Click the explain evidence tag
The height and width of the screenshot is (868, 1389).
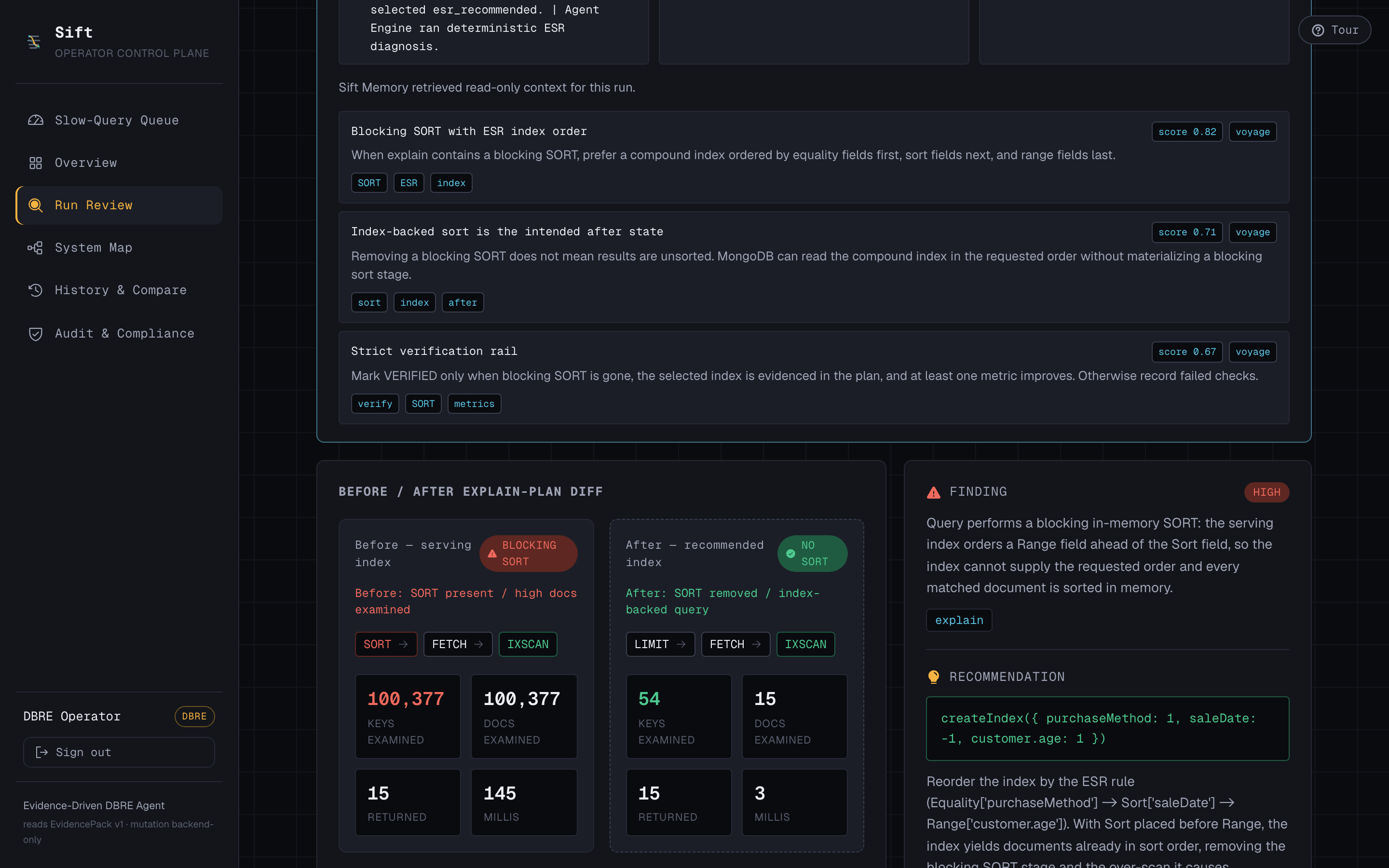point(959,620)
